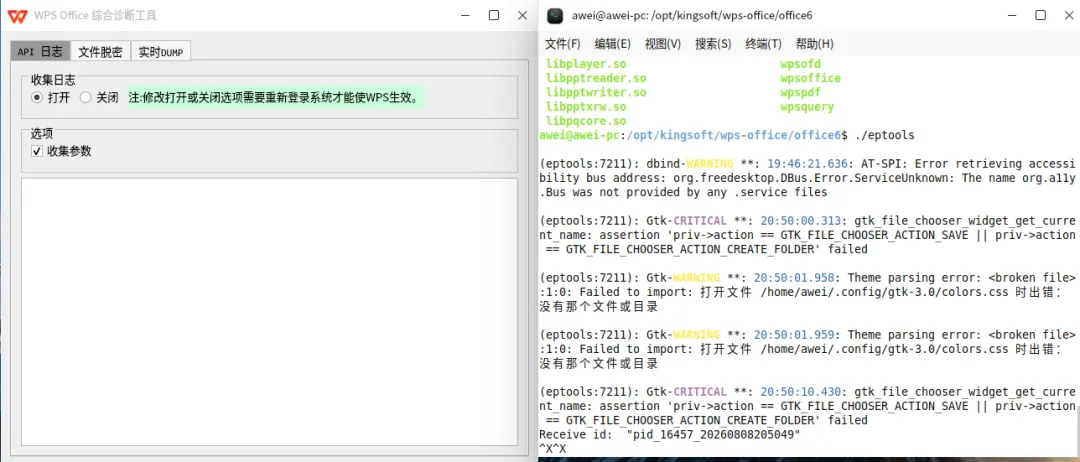Screen dimensions: 1080x462
Task: Open the 编辑(E) menu in terminal
Action: 612,44
